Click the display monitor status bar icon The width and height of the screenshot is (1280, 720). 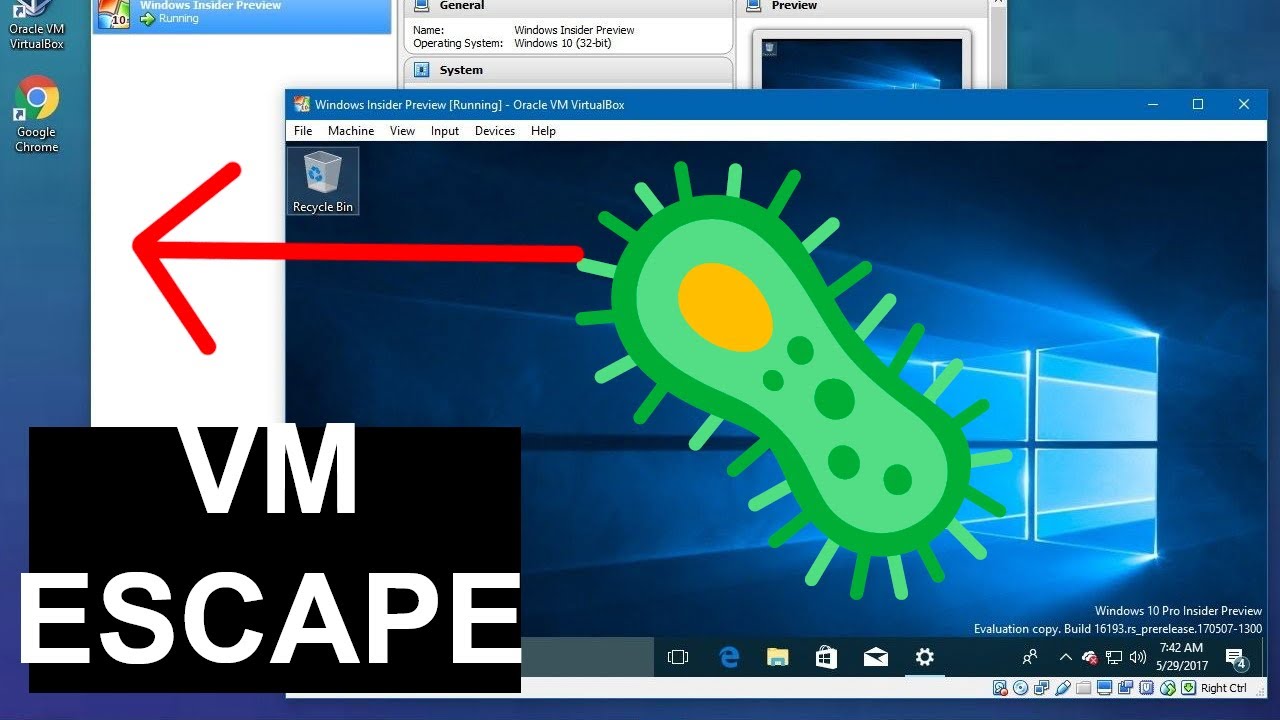1104,688
